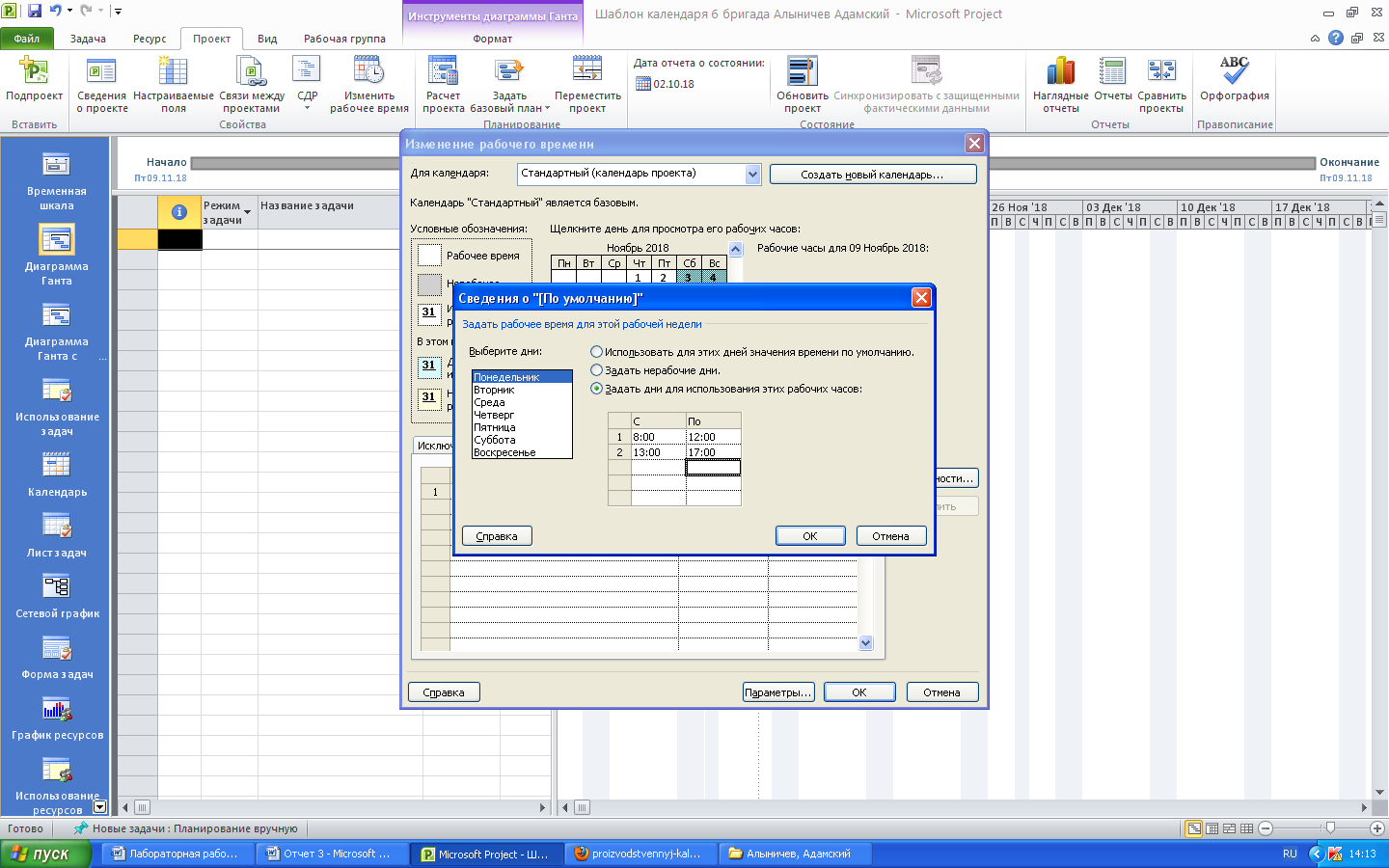Screen dimensions: 1389x868
Task: Switch to Отчет 3 Microsoft taskbar item
Action: 331,854
